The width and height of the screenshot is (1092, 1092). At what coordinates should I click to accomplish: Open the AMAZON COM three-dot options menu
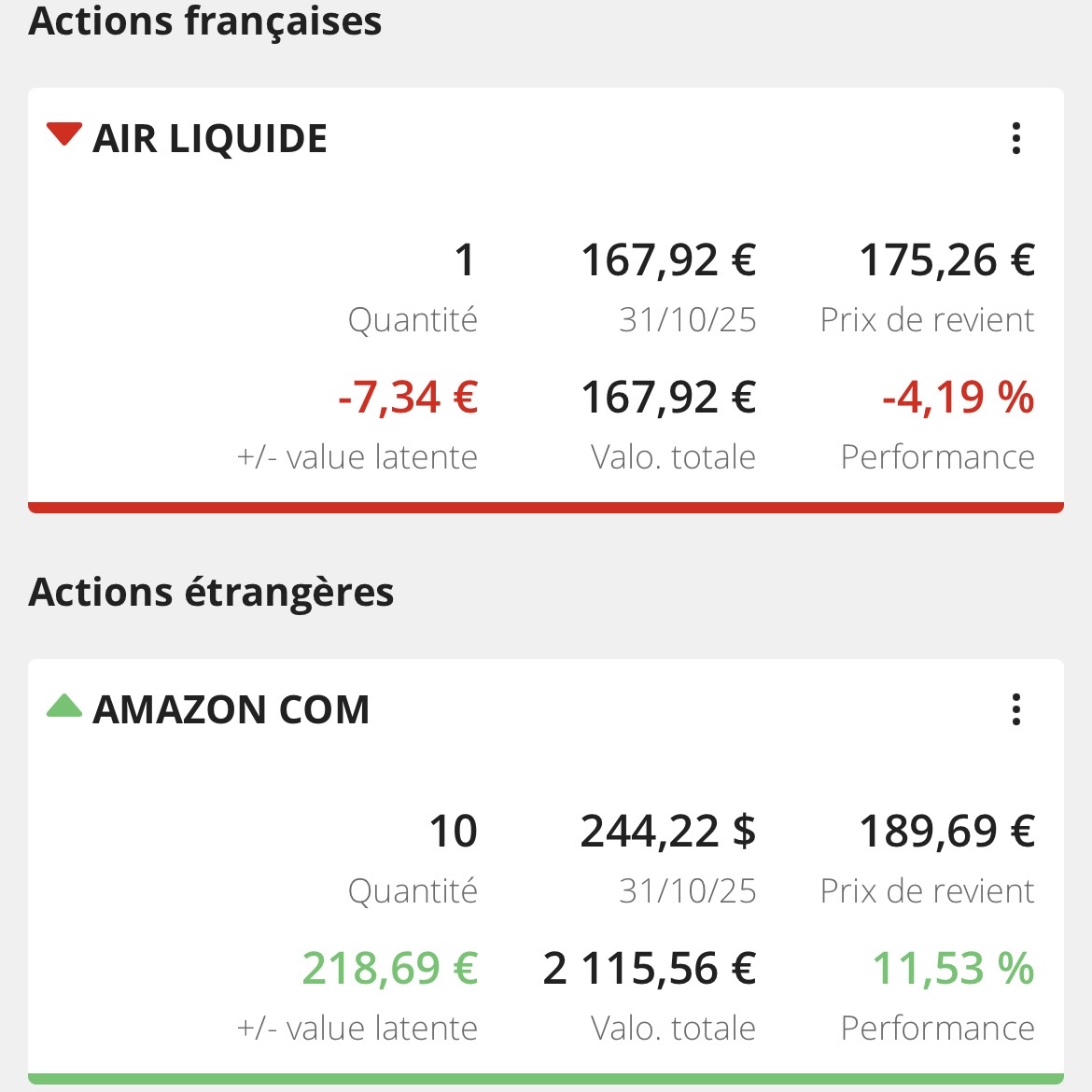coord(1015,710)
